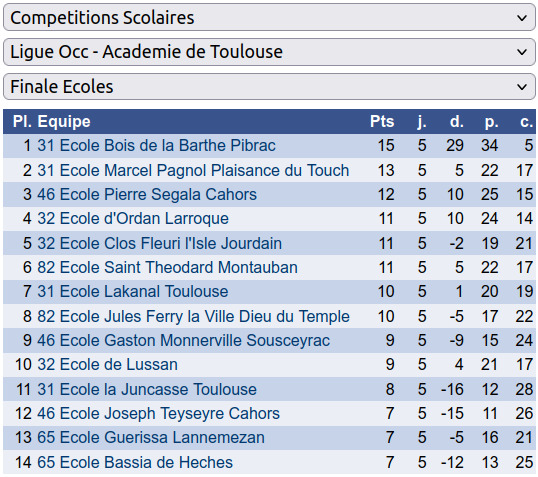Click 31 Ecole Lakanal Toulouse team
538x477 pixels.
click(133, 292)
